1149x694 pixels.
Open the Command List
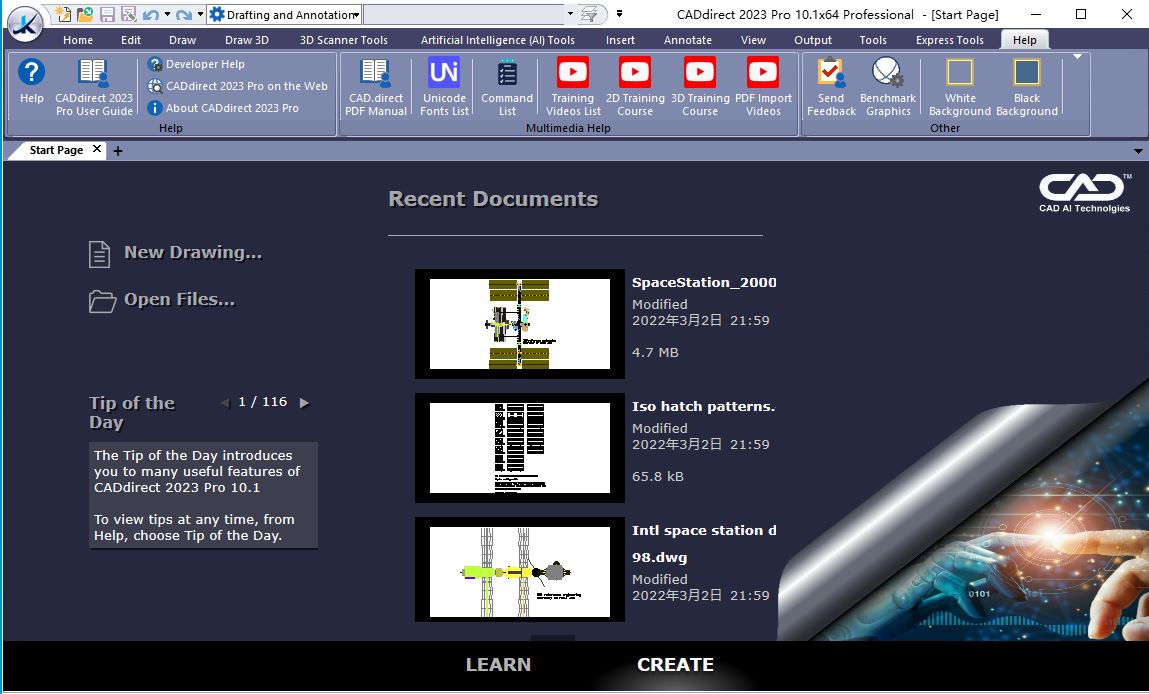pyautogui.click(x=507, y=85)
